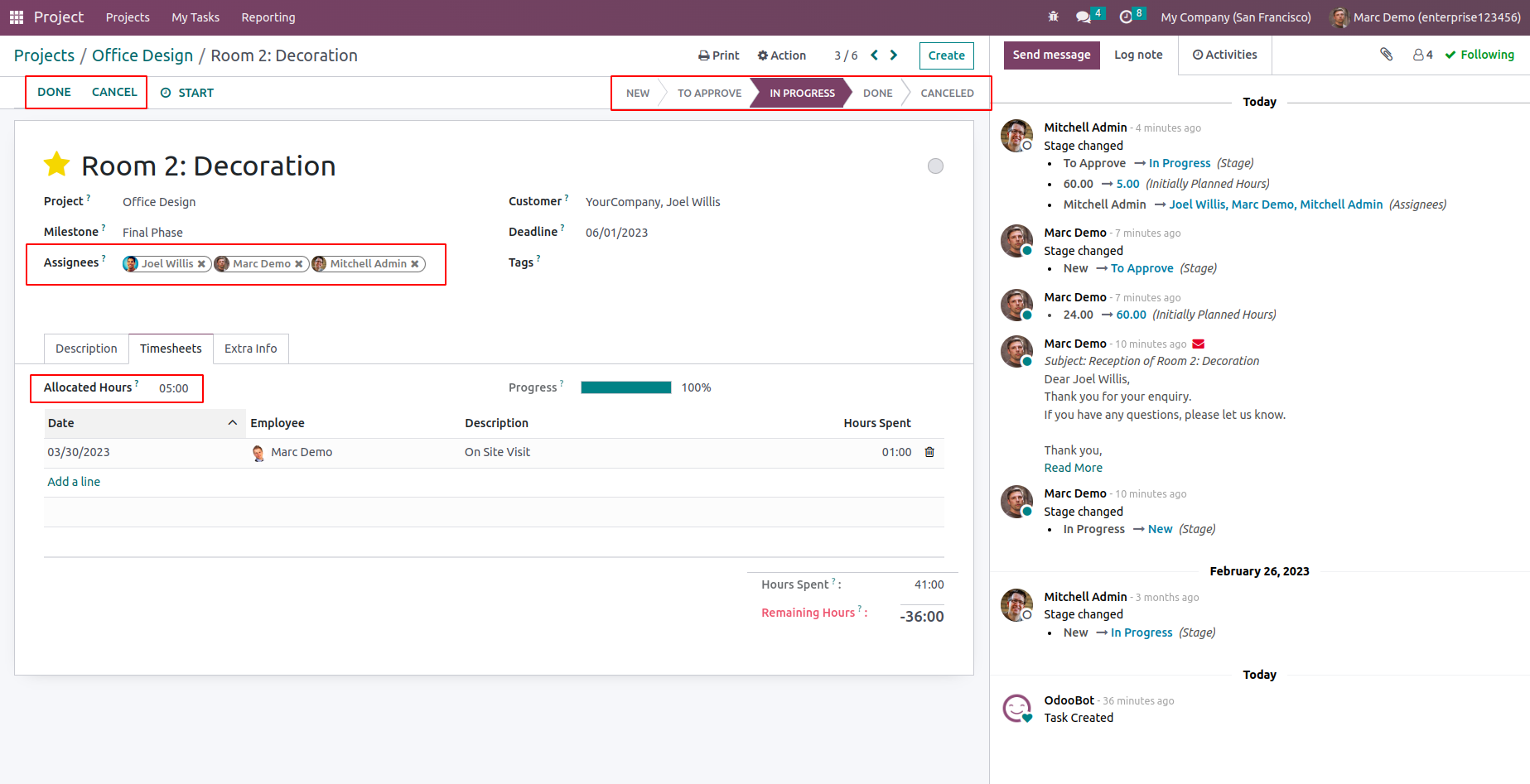
Task: Move task to the DONE stage in status bar
Action: pos(877,93)
